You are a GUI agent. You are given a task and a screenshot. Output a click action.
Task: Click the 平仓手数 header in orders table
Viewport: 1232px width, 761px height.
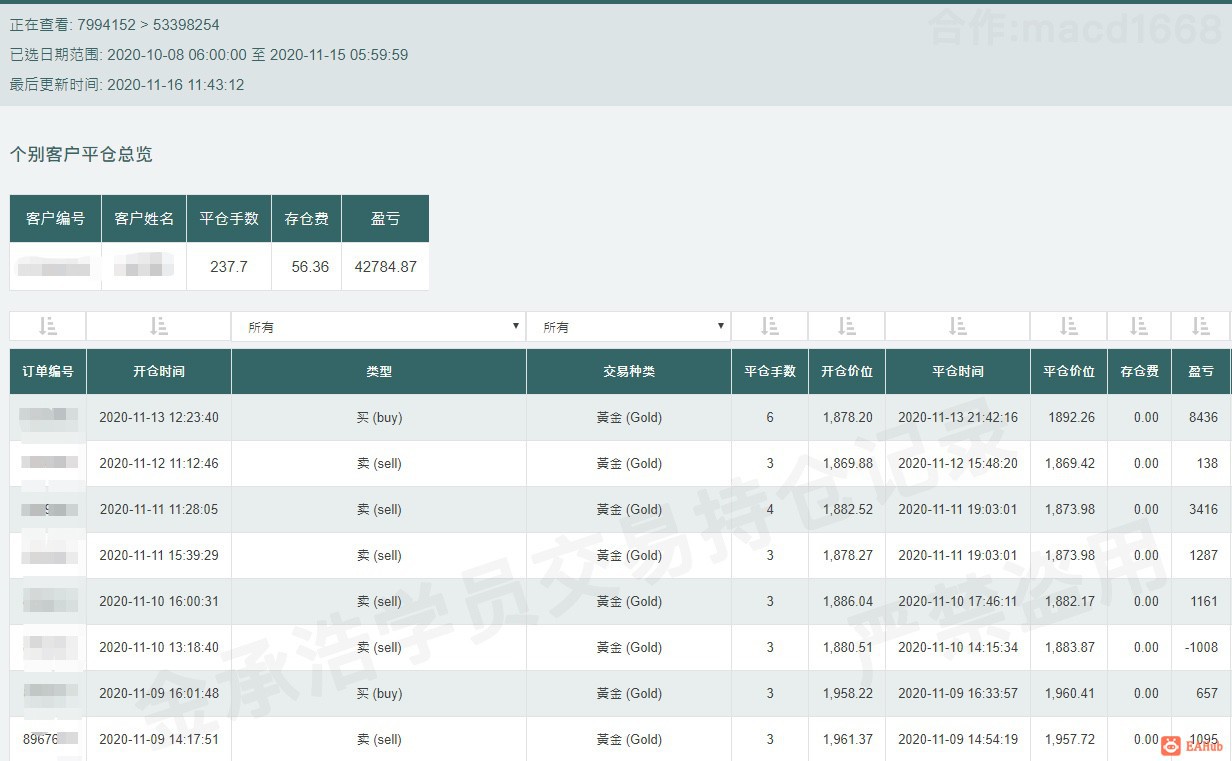click(x=770, y=371)
